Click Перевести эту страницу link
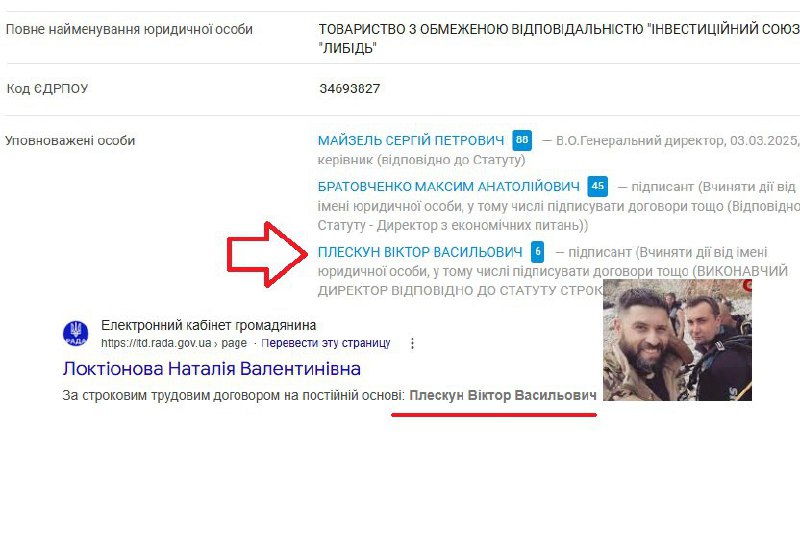 (x=326, y=343)
